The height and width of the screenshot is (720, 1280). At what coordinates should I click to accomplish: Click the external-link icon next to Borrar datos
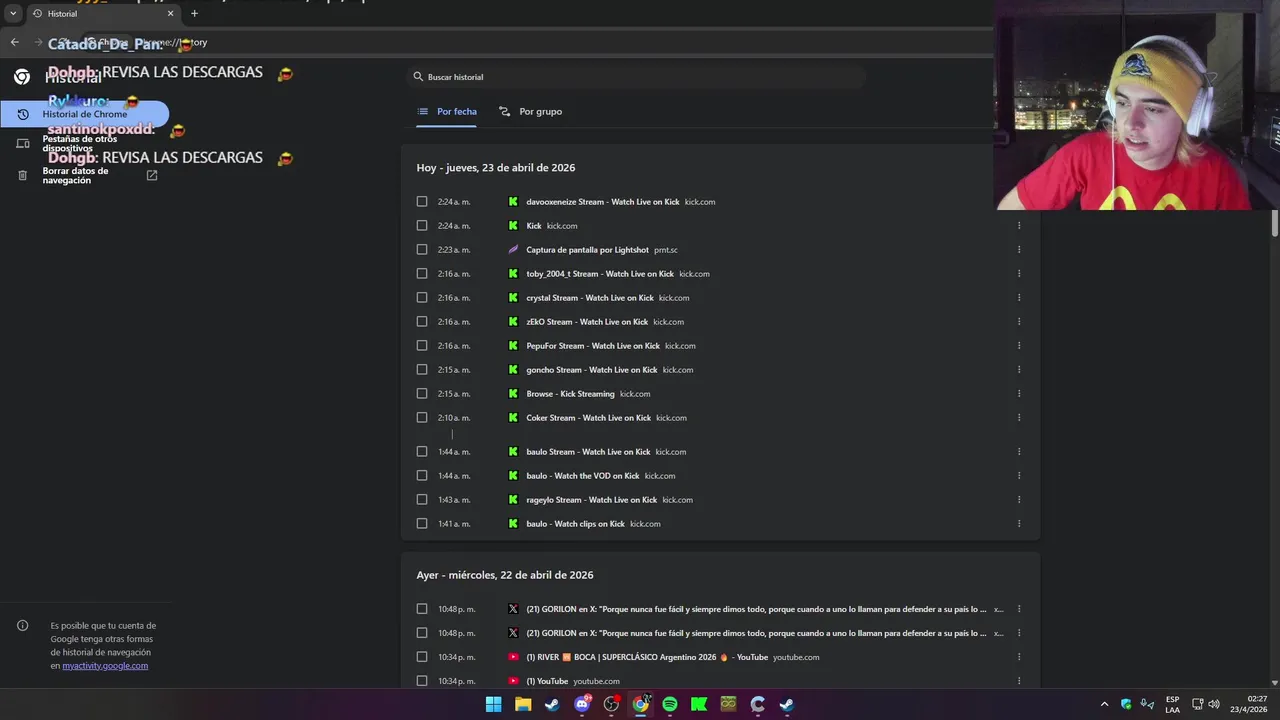coord(152,175)
